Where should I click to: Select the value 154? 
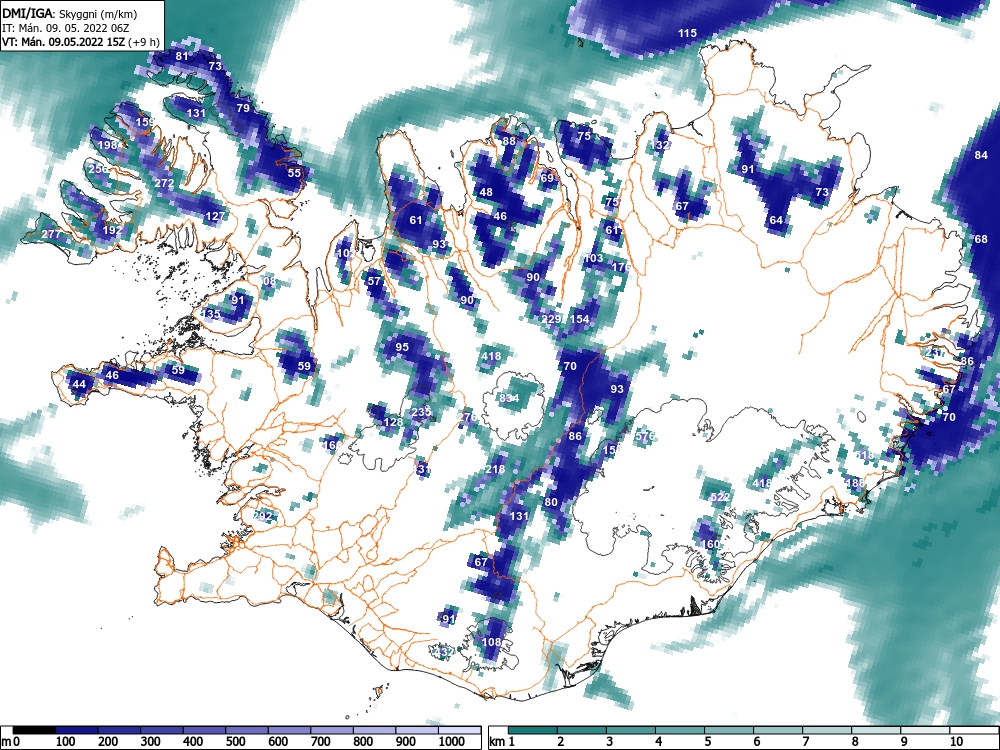pyautogui.click(x=579, y=319)
